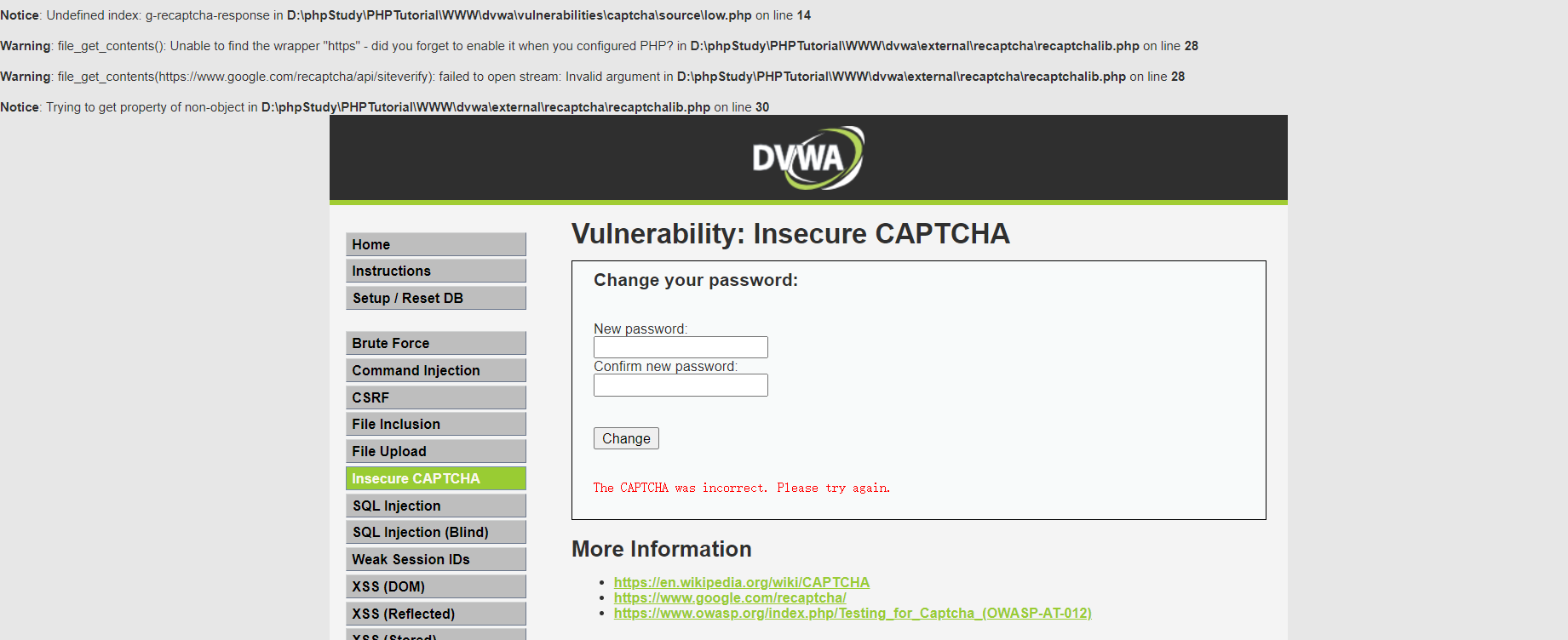1568x640 pixels.
Task: Open the Wikipedia CAPTCHA link
Action: point(741,582)
